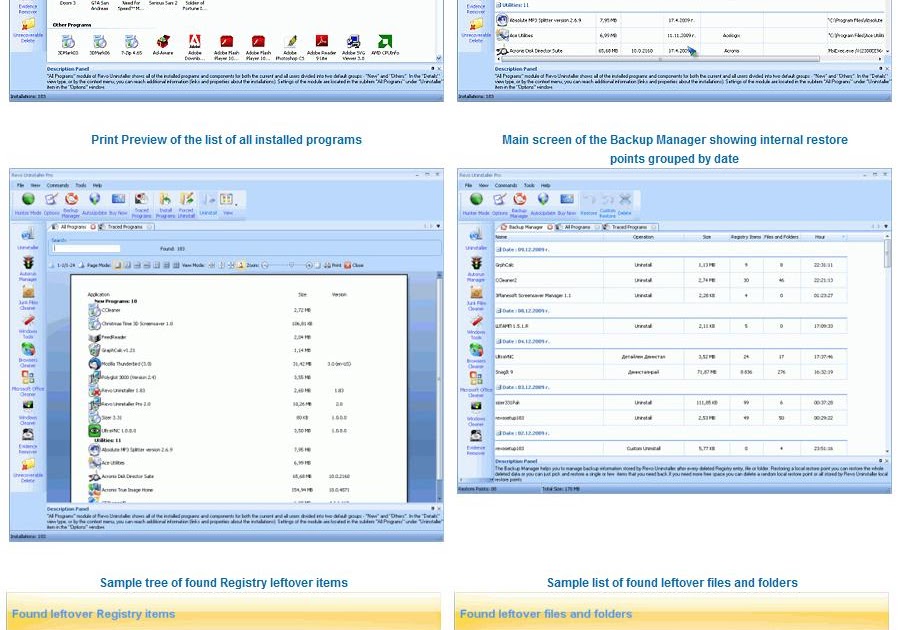Viewport: 900px width, 630px height.
Task: Click Backup Manager icon in Print Preview window
Action: [x=71, y=204]
